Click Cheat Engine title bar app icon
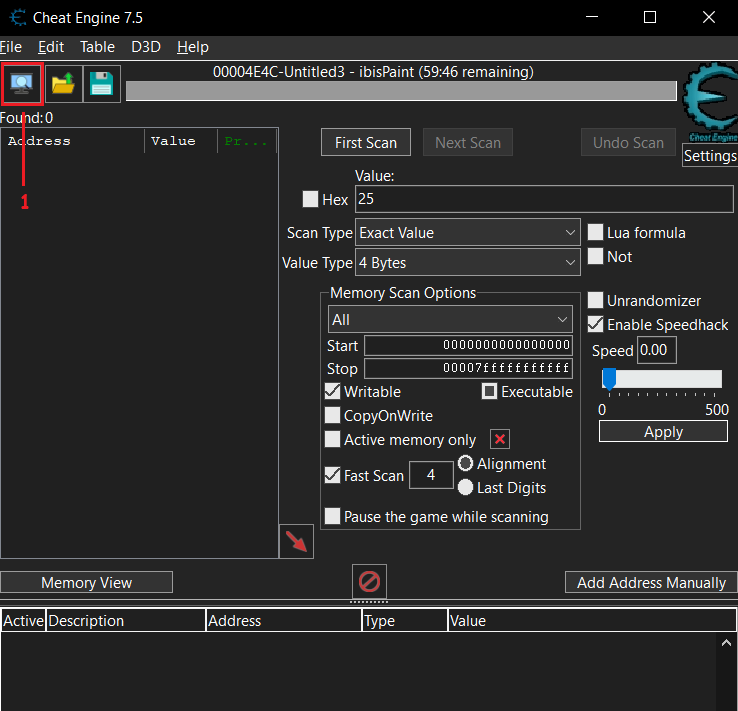Image resolution: width=738 pixels, height=711 pixels. tap(18, 18)
